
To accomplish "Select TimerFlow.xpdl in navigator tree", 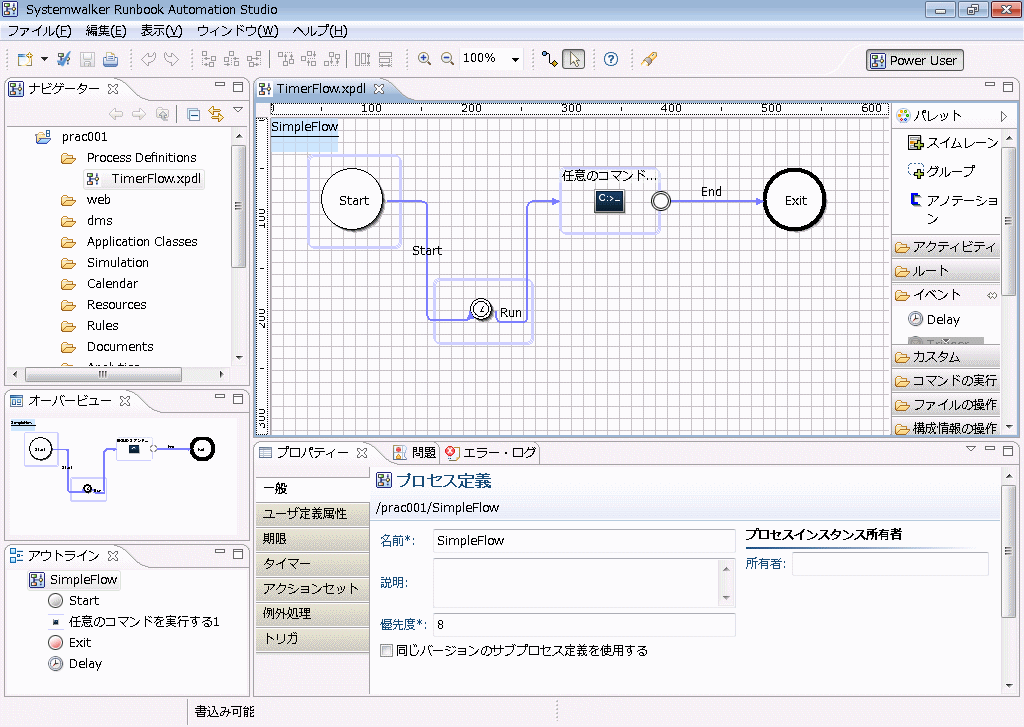I will pos(156,178).
